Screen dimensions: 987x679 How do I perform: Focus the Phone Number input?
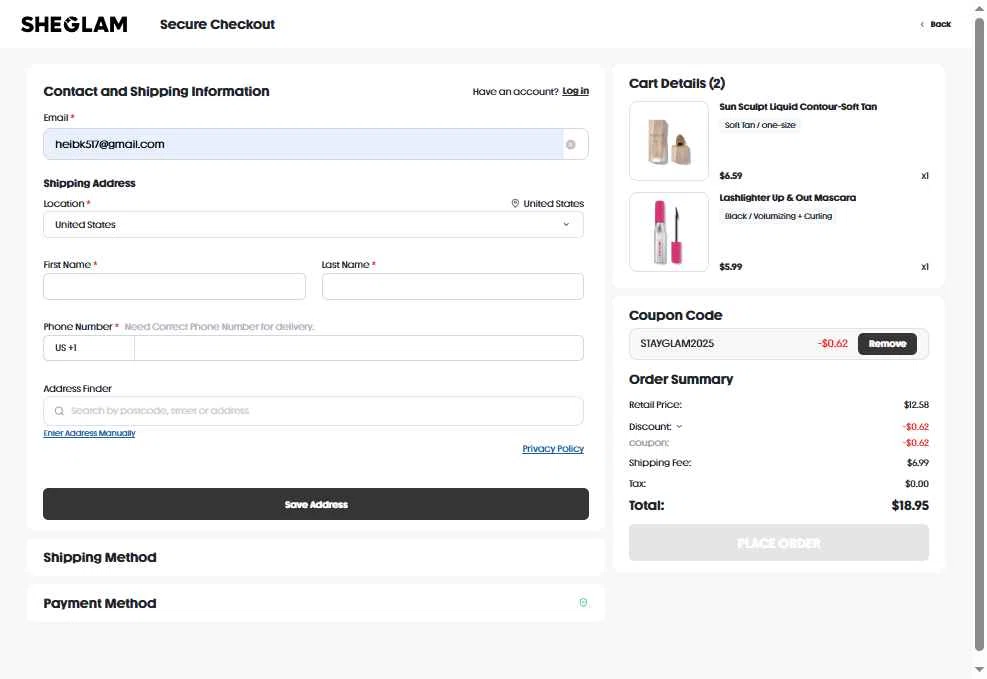click(x=359, y=348)
